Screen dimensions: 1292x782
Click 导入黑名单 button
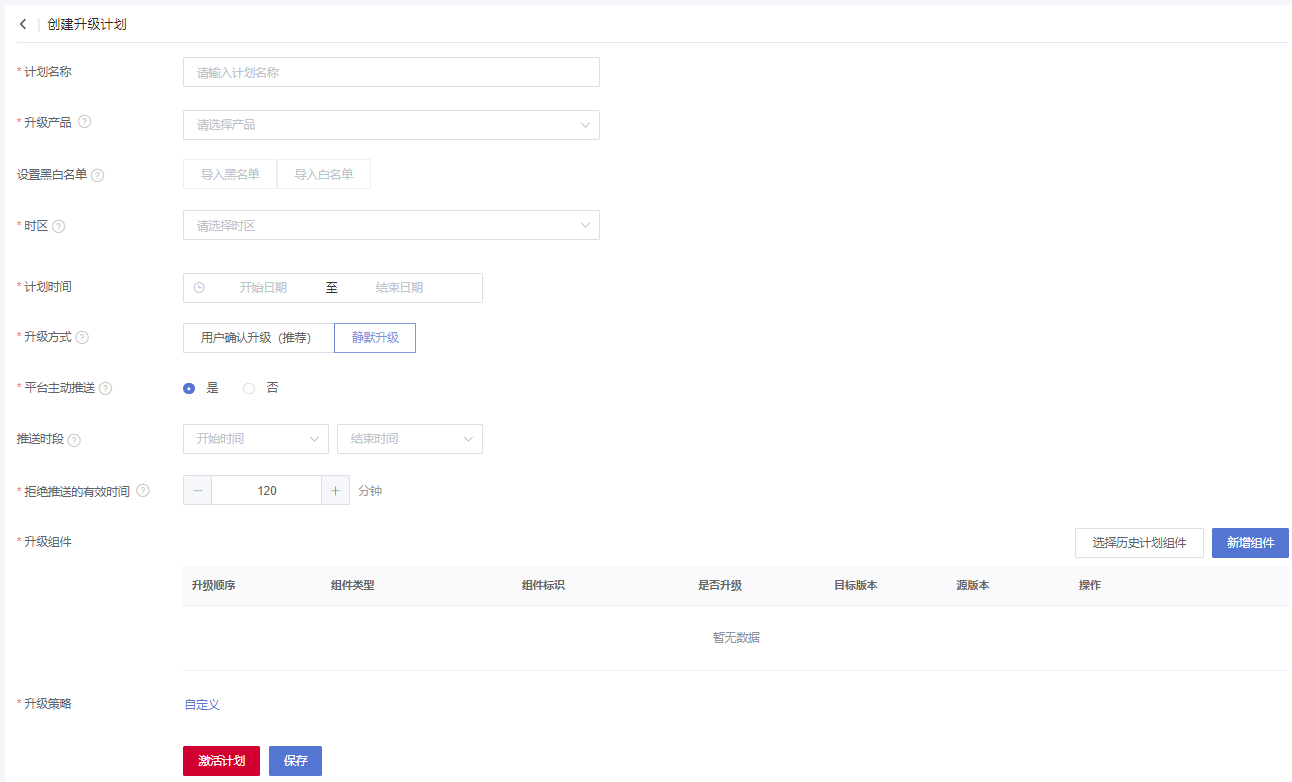coord(230,174)
